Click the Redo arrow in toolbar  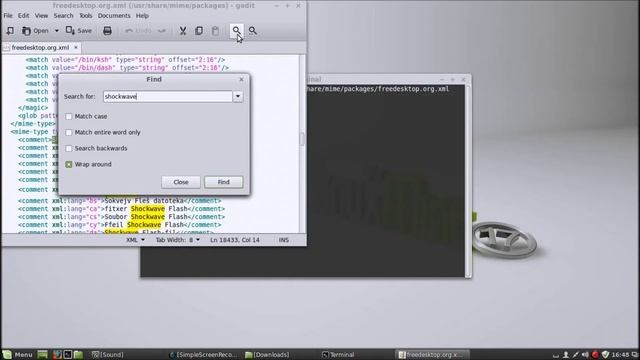point(162,31)
